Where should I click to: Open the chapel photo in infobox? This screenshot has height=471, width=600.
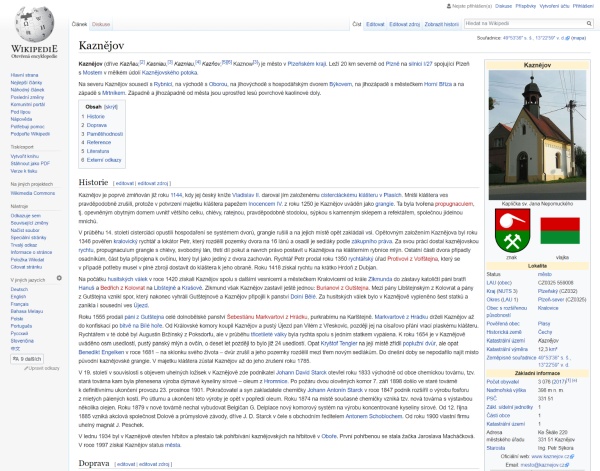tap(537, 135)
